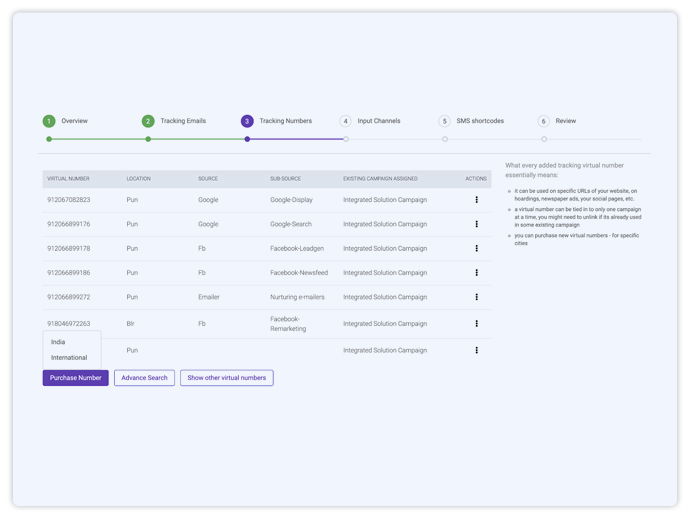Choose India from purchase dropdown
The height and width of the screenshot is (517, 689).
[58, 342]
